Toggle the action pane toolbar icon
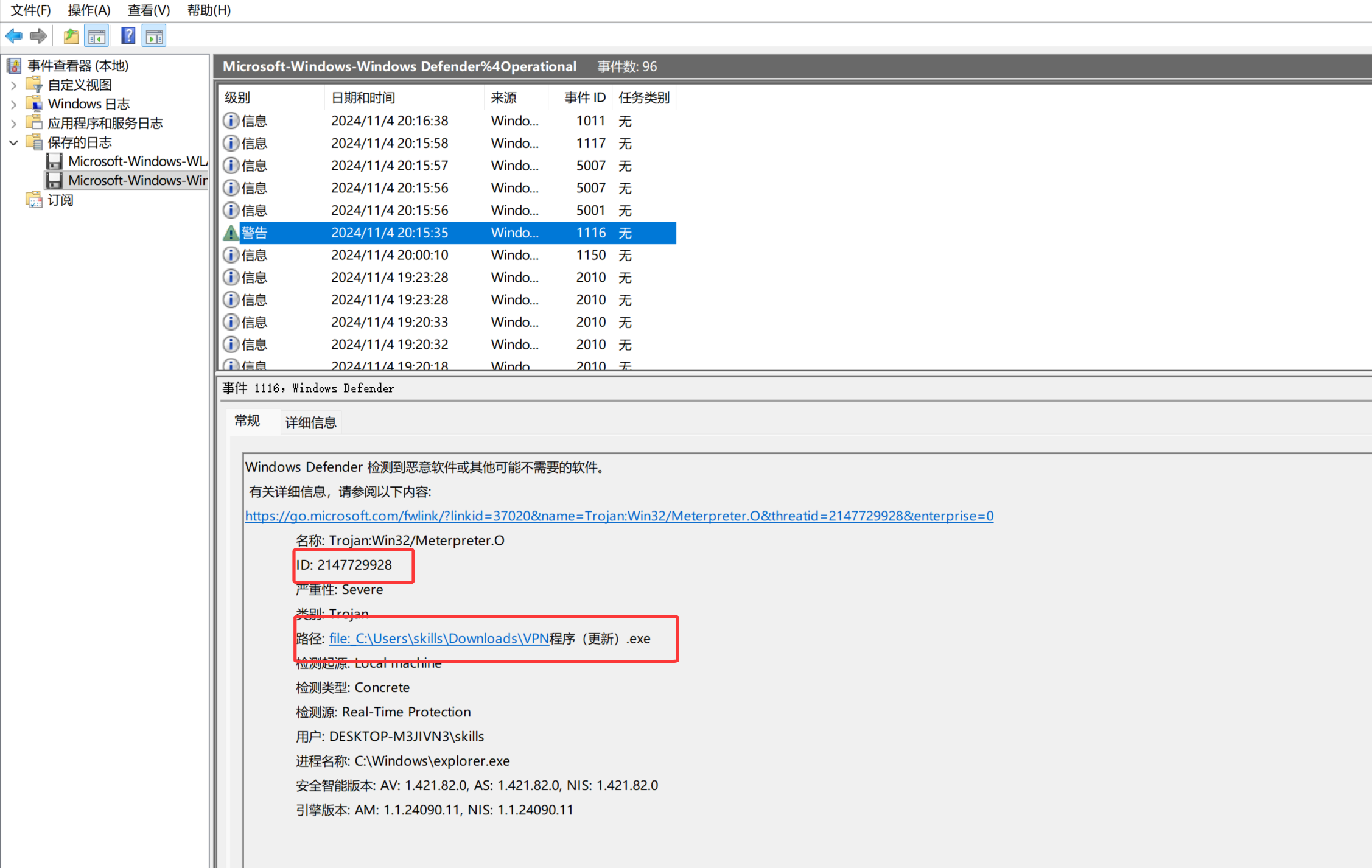 (x=154, y=36)
